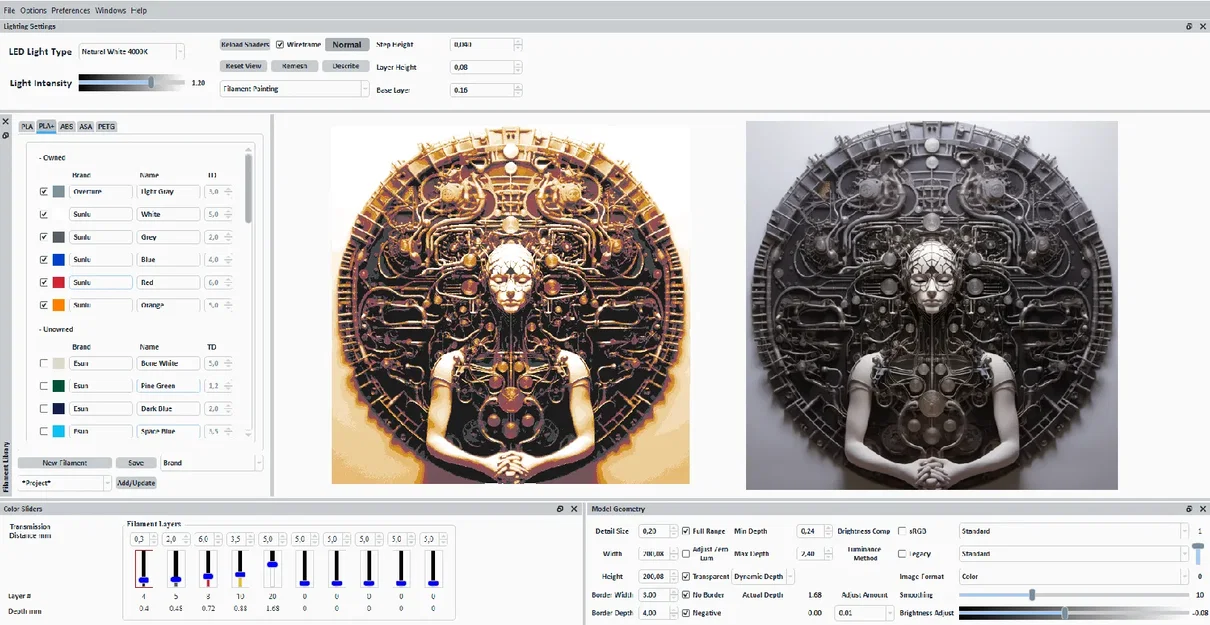The width and height of the screenshot is (1210, 625).
Task: Open the Adjust Amount 0.01 dropdown
Action: [x=863, y=612]
